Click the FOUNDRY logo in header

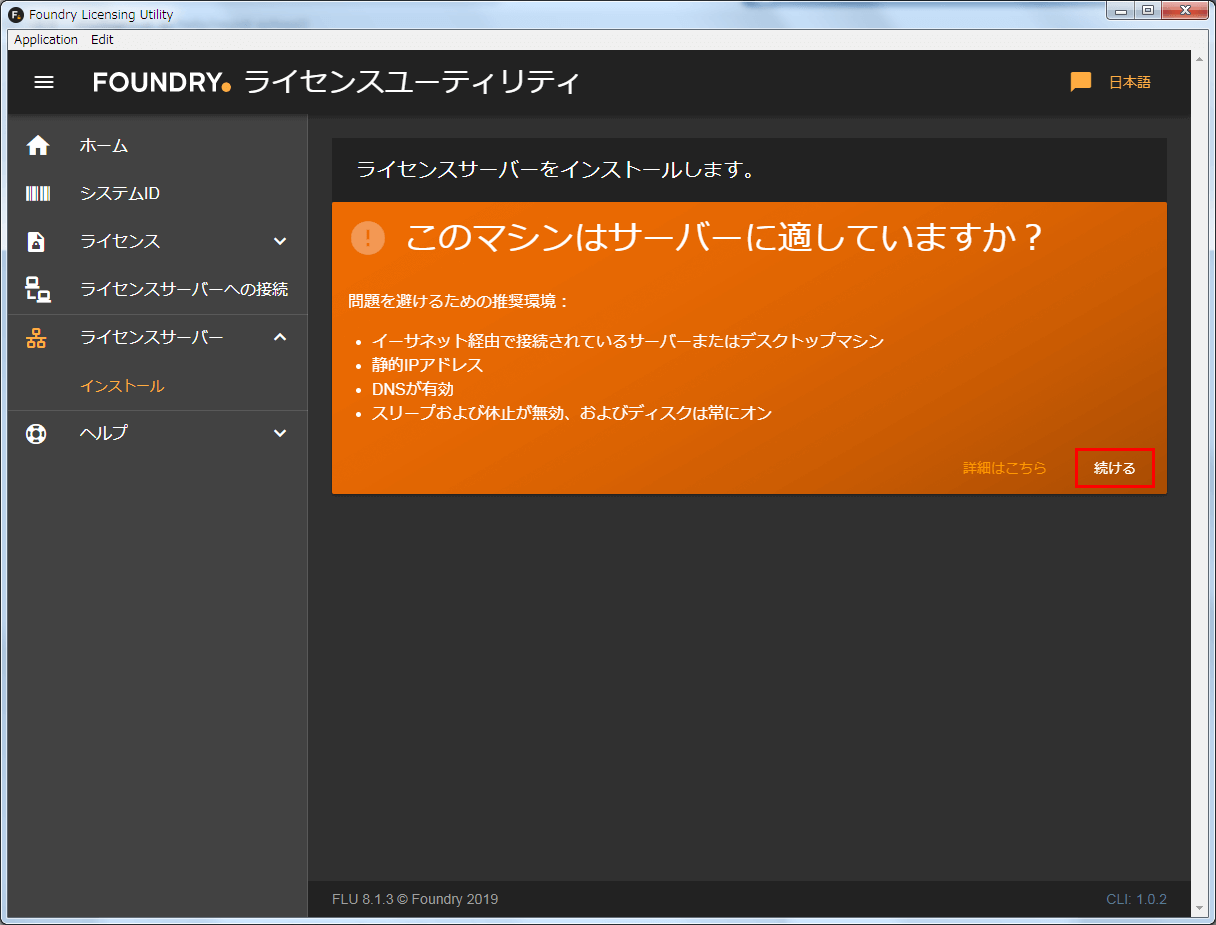tap(162, 82)
